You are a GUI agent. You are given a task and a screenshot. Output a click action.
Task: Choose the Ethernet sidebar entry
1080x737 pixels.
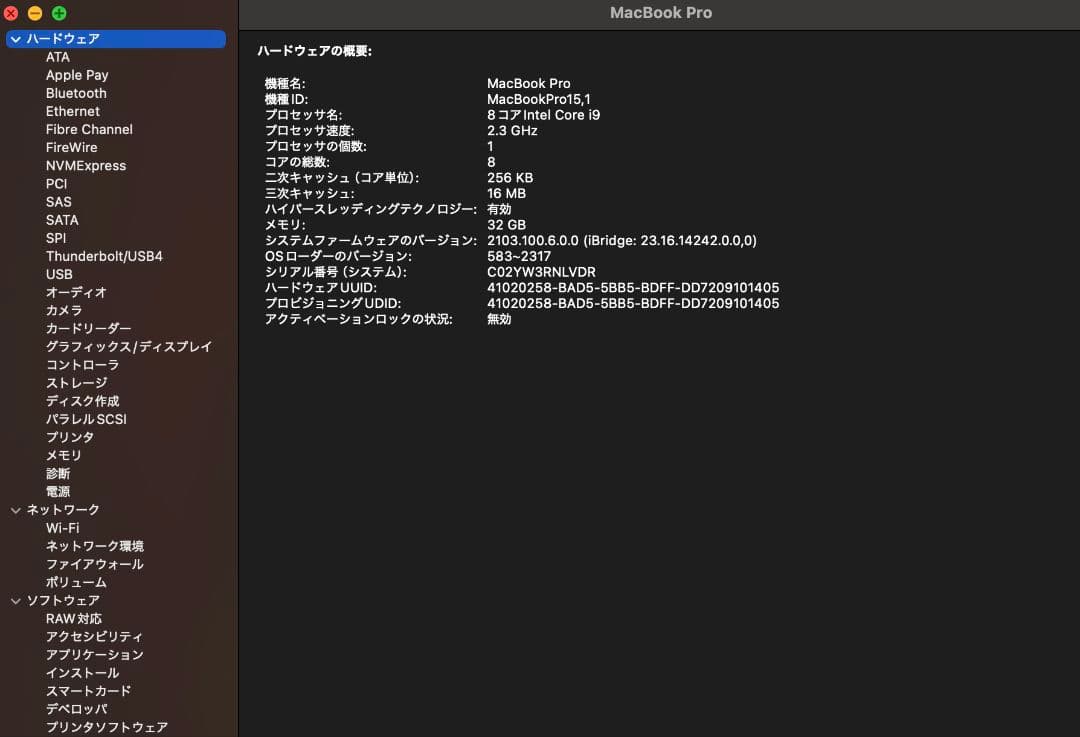click(72, 111)
